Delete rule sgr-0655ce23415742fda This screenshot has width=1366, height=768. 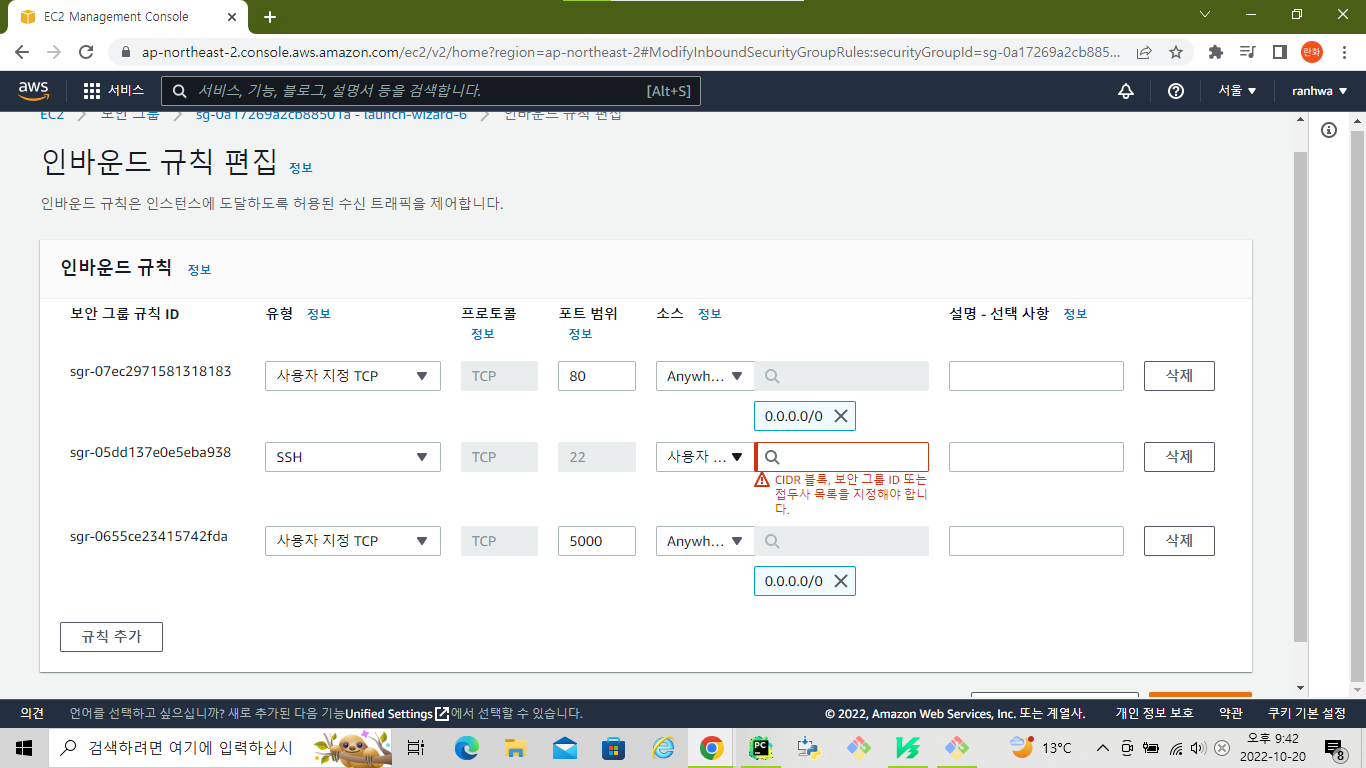tap(1179, 541)
